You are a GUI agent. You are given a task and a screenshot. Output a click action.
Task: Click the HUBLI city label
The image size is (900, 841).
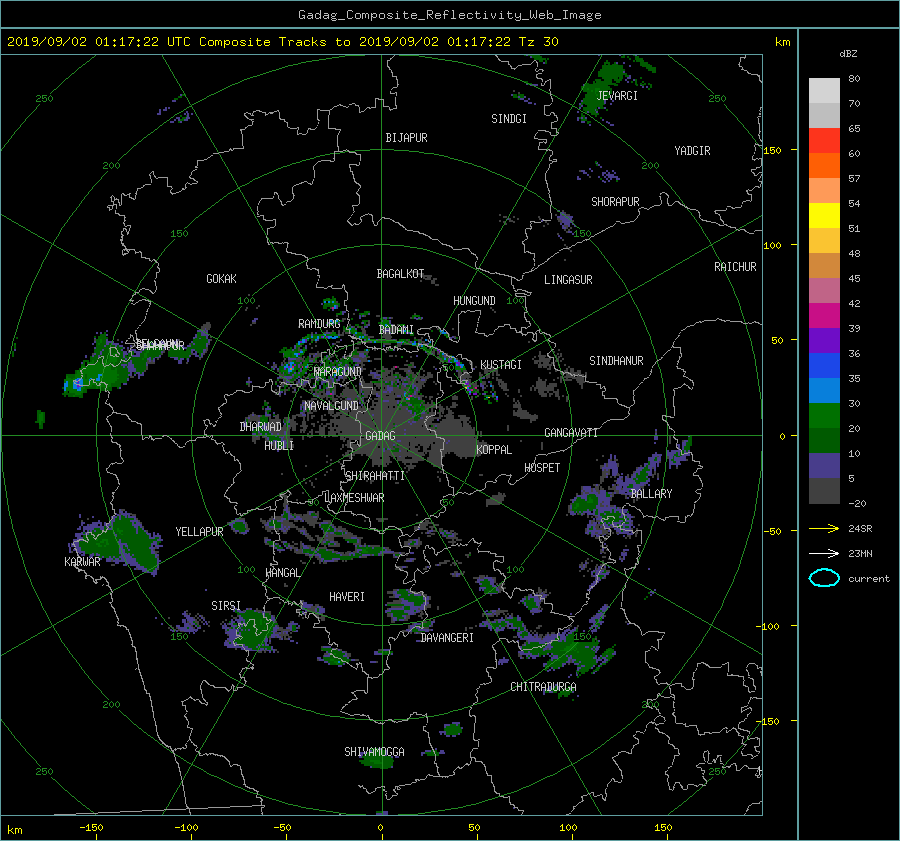279,446
